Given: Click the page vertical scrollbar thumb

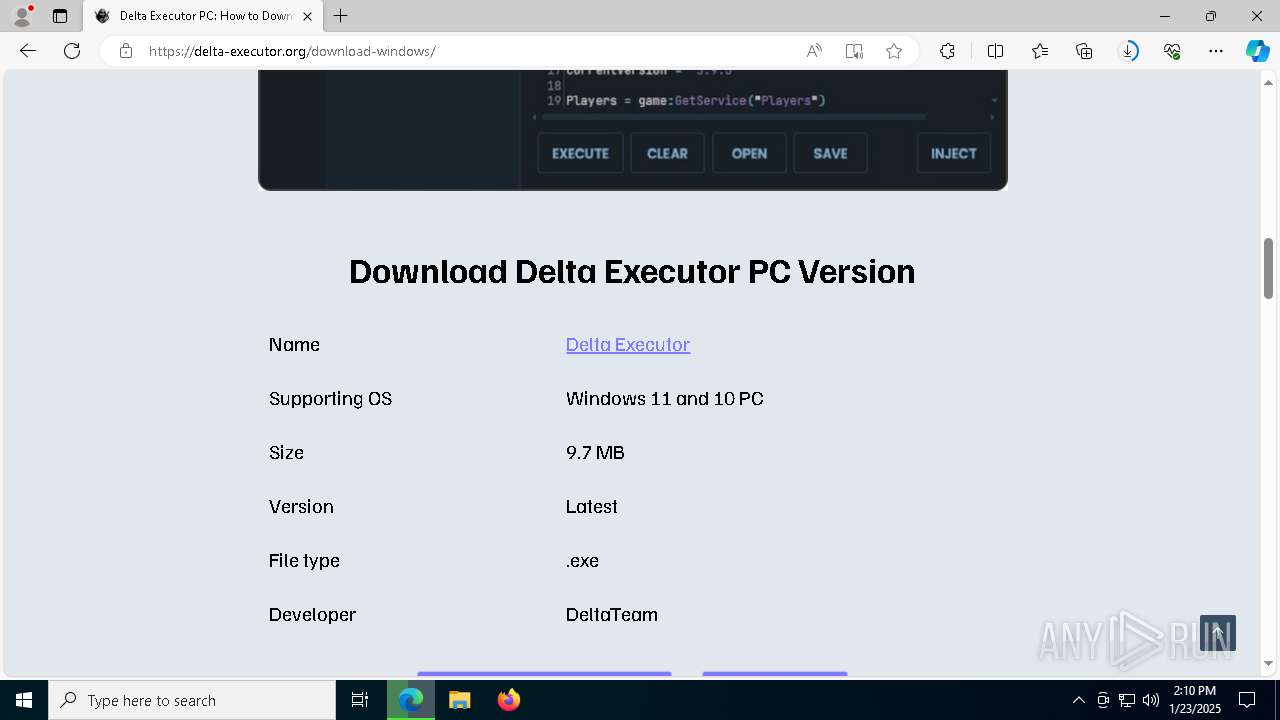Looking at the screenshot, I should (1269, 268).
